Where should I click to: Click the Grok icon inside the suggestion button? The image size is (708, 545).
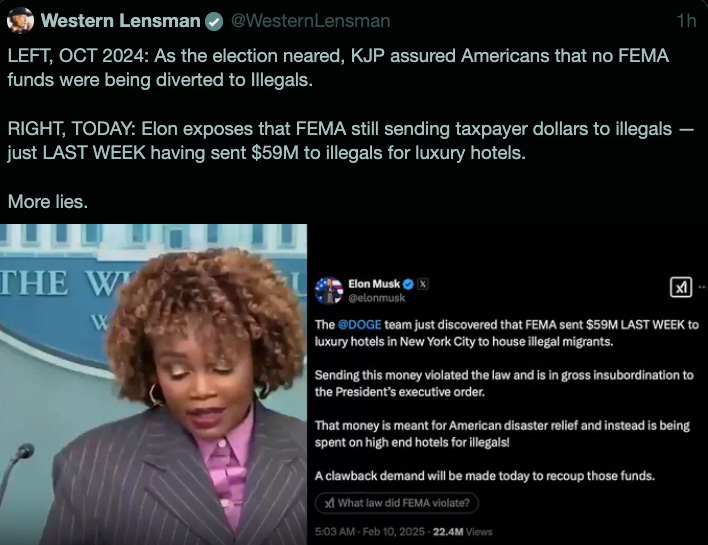[330, 503]
